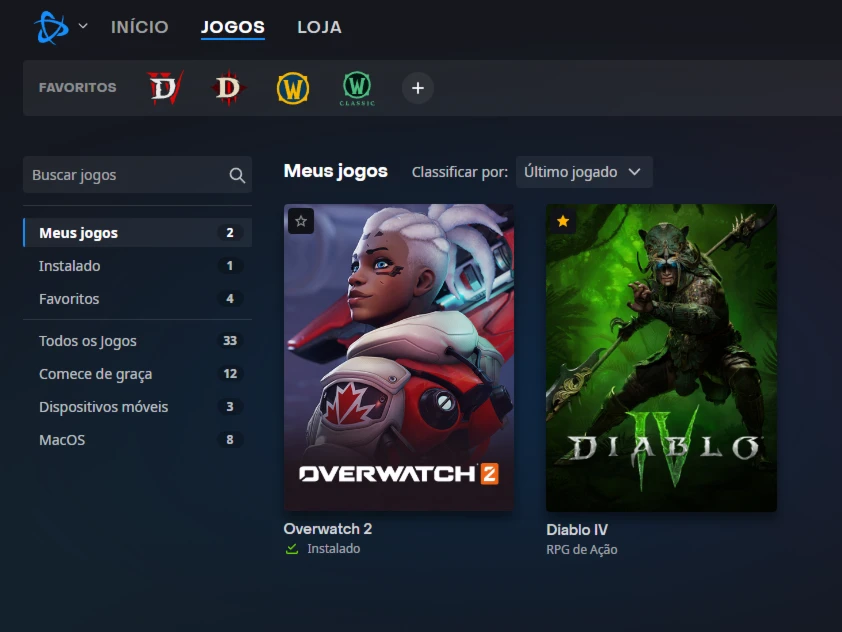
Task: Toggle favorite star on Overwatch 2 card
Action: 301,221
